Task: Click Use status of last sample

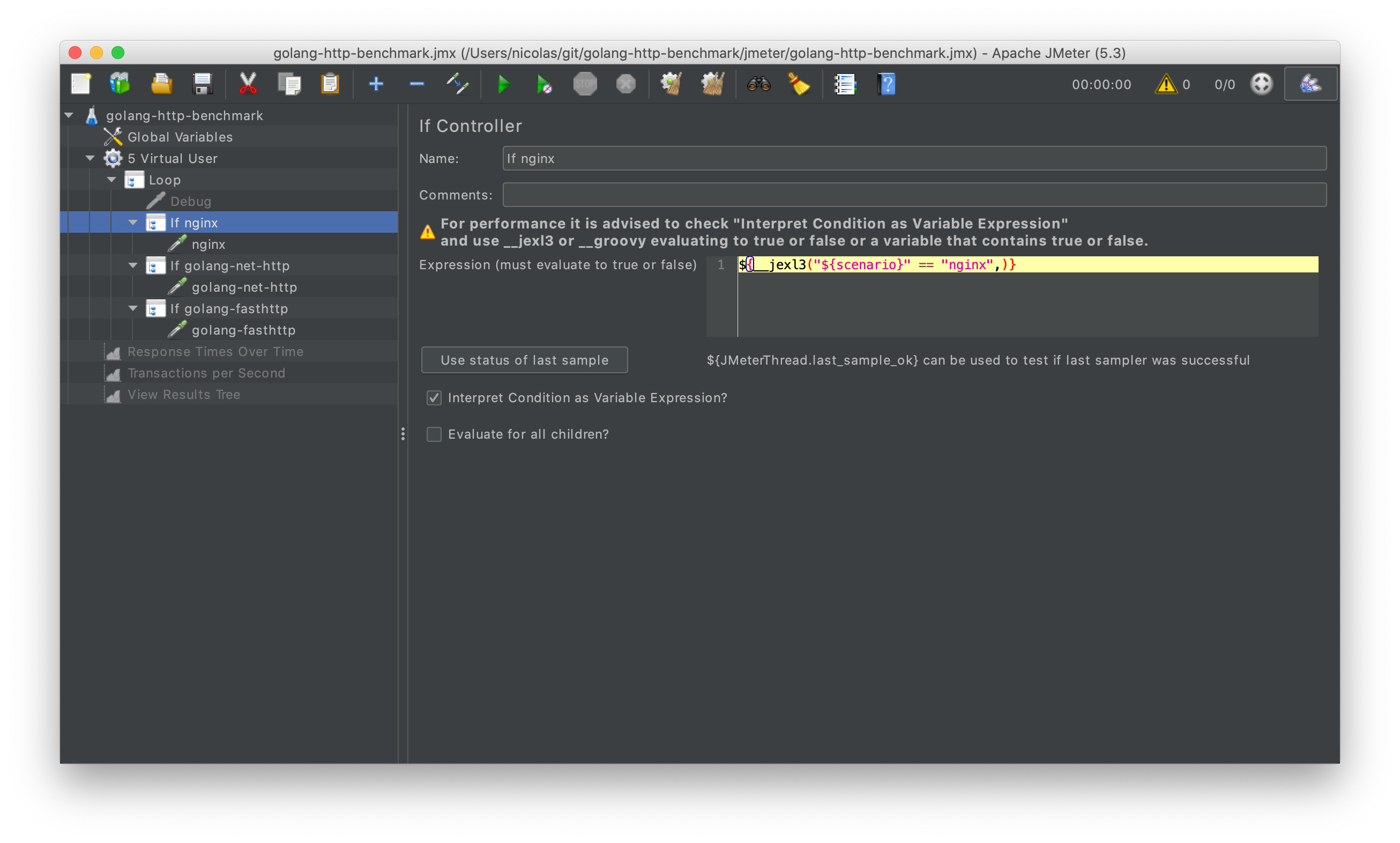Action: click(x=524, y=360)
